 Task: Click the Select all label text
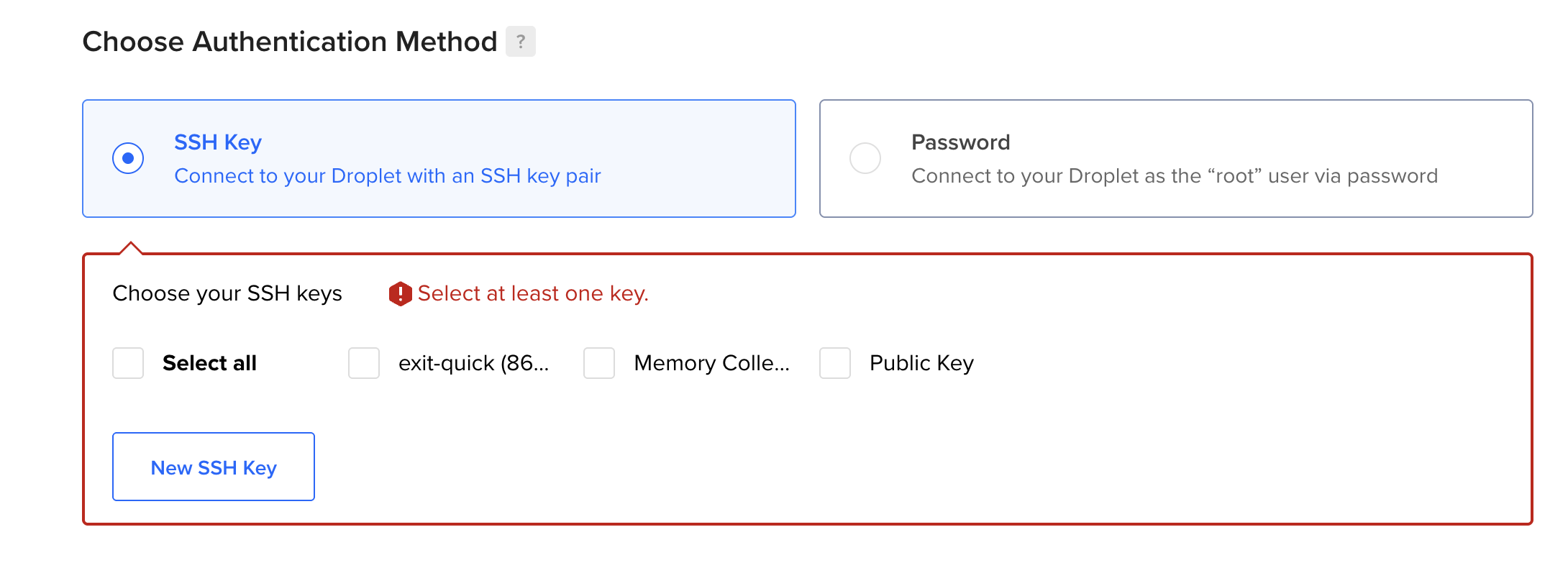pos(210,363)
